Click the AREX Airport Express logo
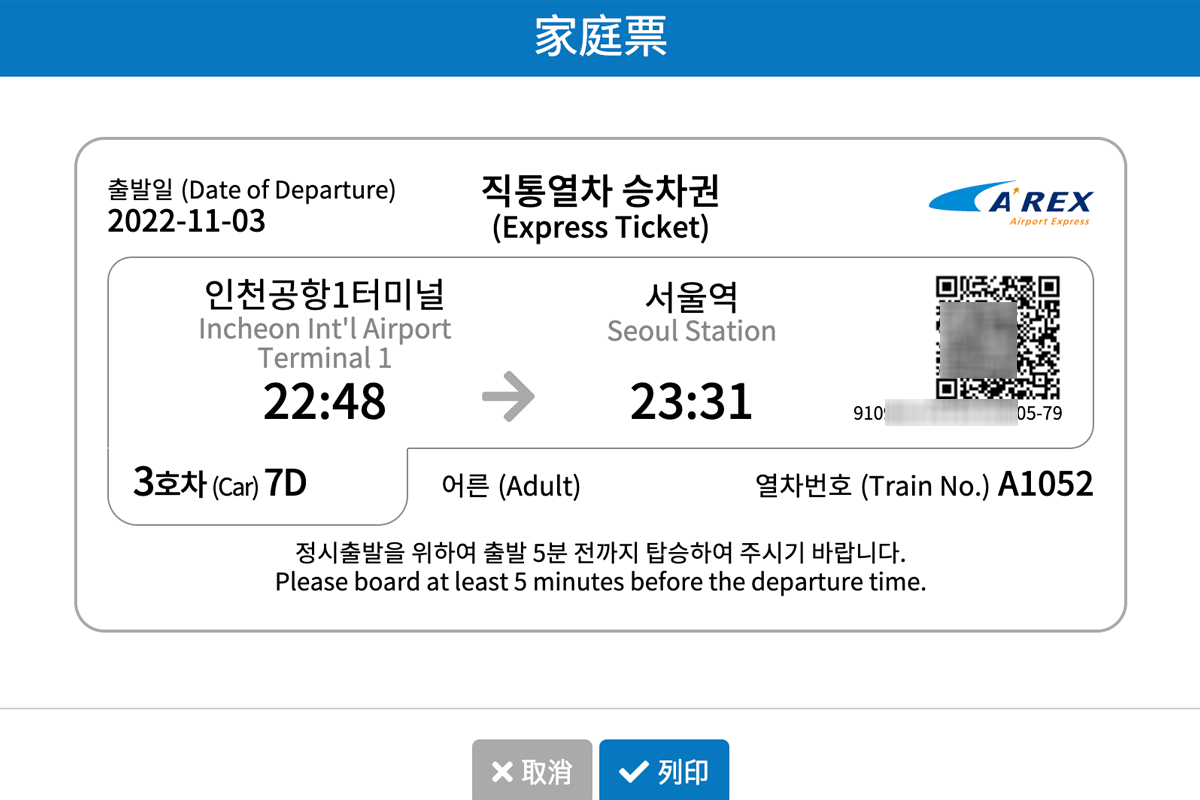This screenshot has height=800, width=1200. (1011, 204)
